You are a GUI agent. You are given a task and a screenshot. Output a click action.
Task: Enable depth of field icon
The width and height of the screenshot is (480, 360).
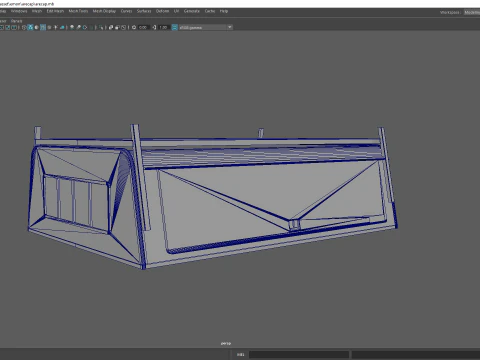(91, 27)
